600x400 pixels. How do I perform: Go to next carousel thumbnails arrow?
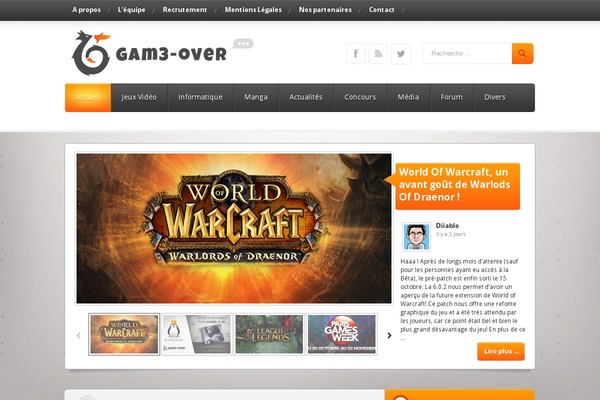389,335
